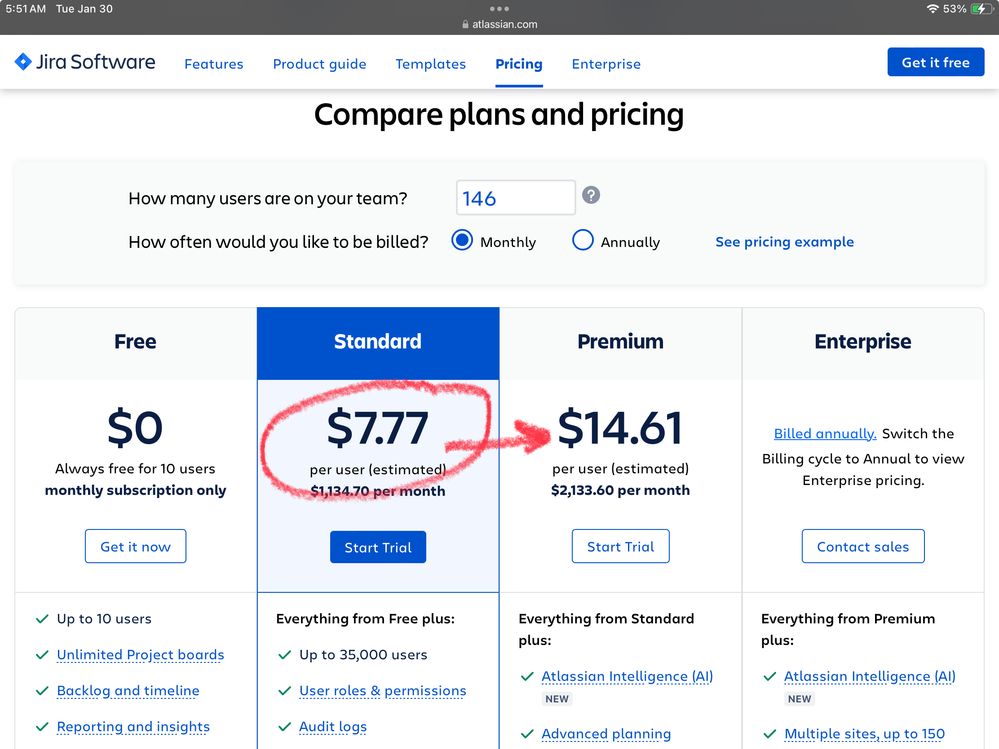Open See pricing example link

pos(784,242)
